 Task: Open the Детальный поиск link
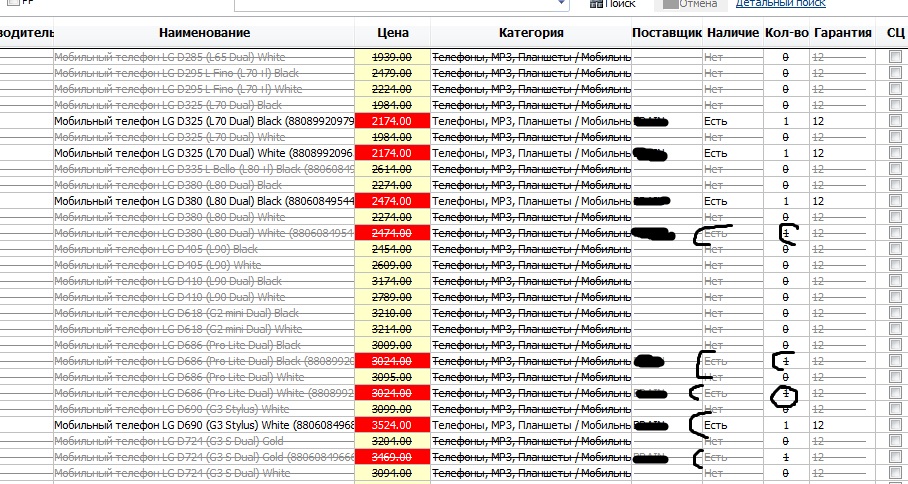tap(781, 3)
